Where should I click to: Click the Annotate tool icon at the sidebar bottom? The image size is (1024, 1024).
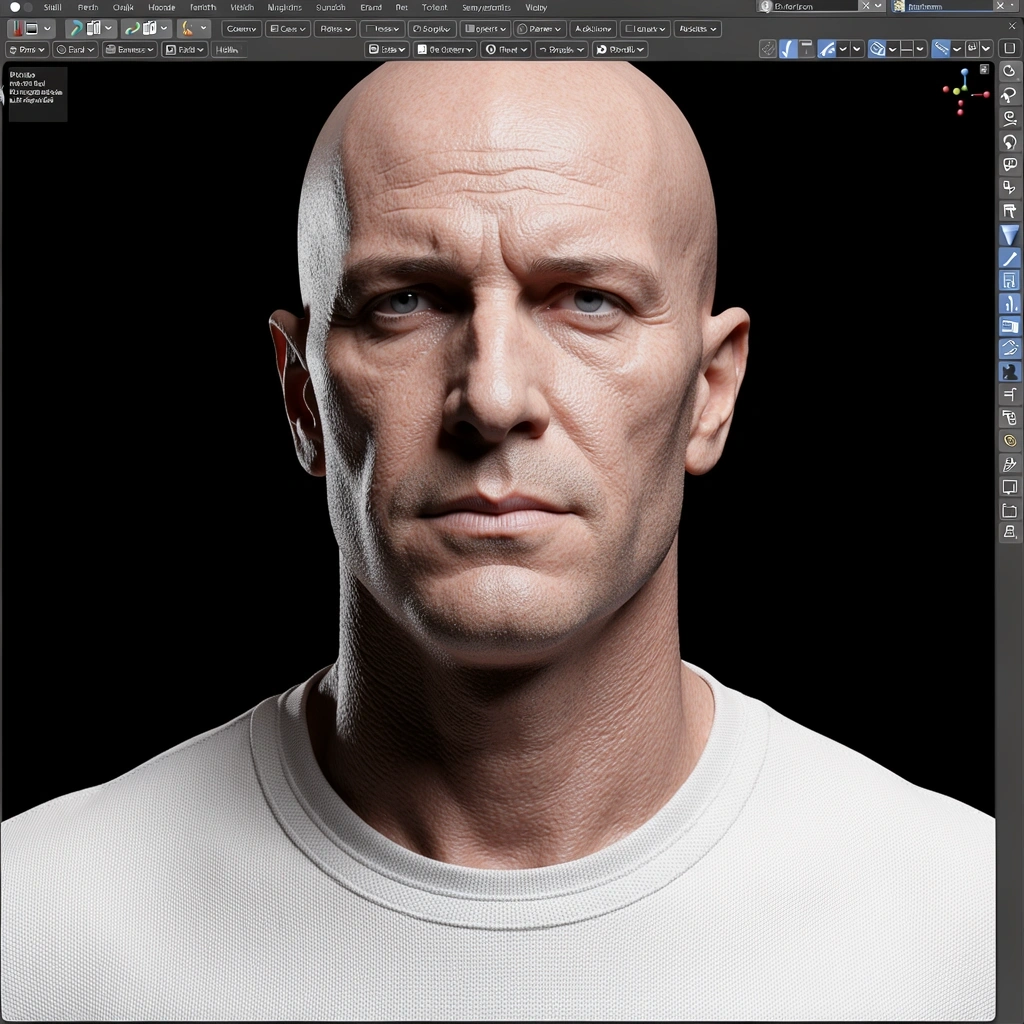pos(1010,463)
